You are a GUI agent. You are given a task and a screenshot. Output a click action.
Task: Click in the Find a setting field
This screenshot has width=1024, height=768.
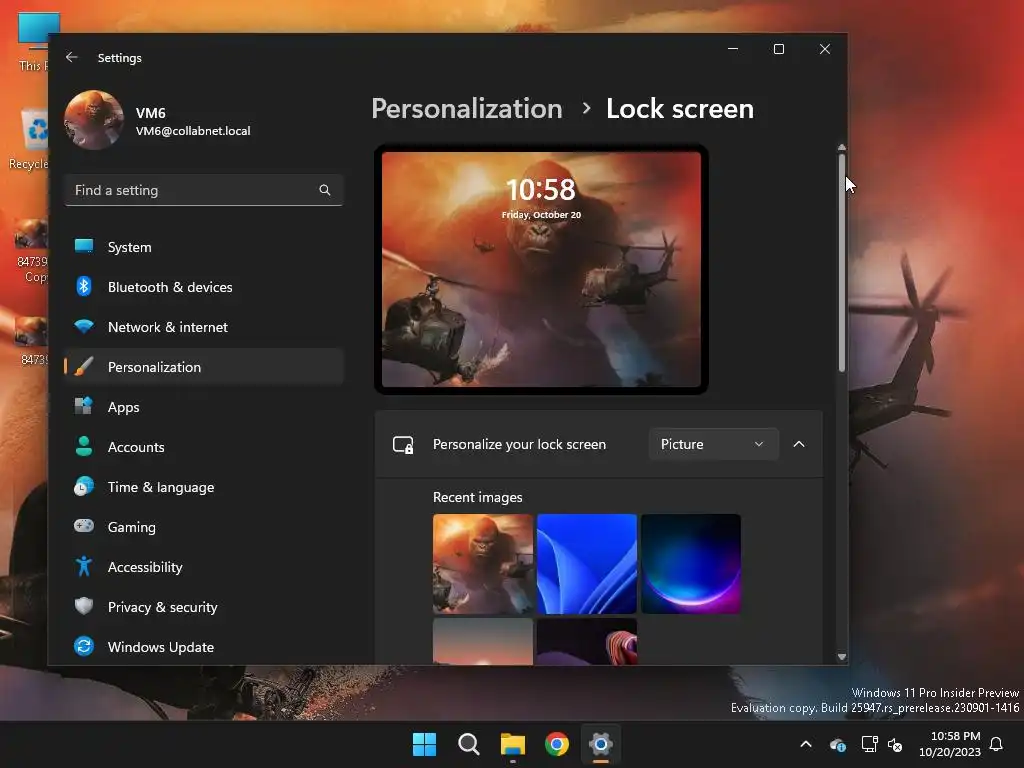click(x=204, y=190)
